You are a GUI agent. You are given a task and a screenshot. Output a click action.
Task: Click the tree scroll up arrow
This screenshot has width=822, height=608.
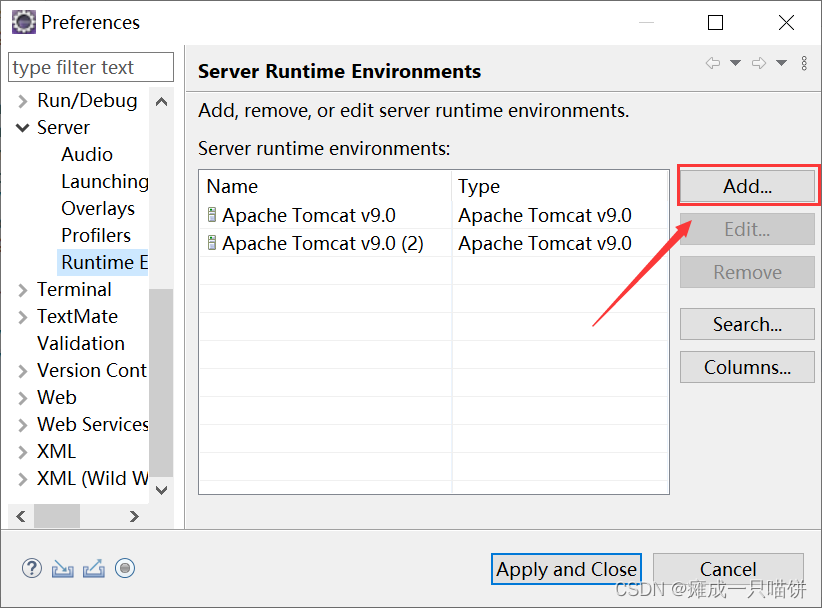pos(161,102)
